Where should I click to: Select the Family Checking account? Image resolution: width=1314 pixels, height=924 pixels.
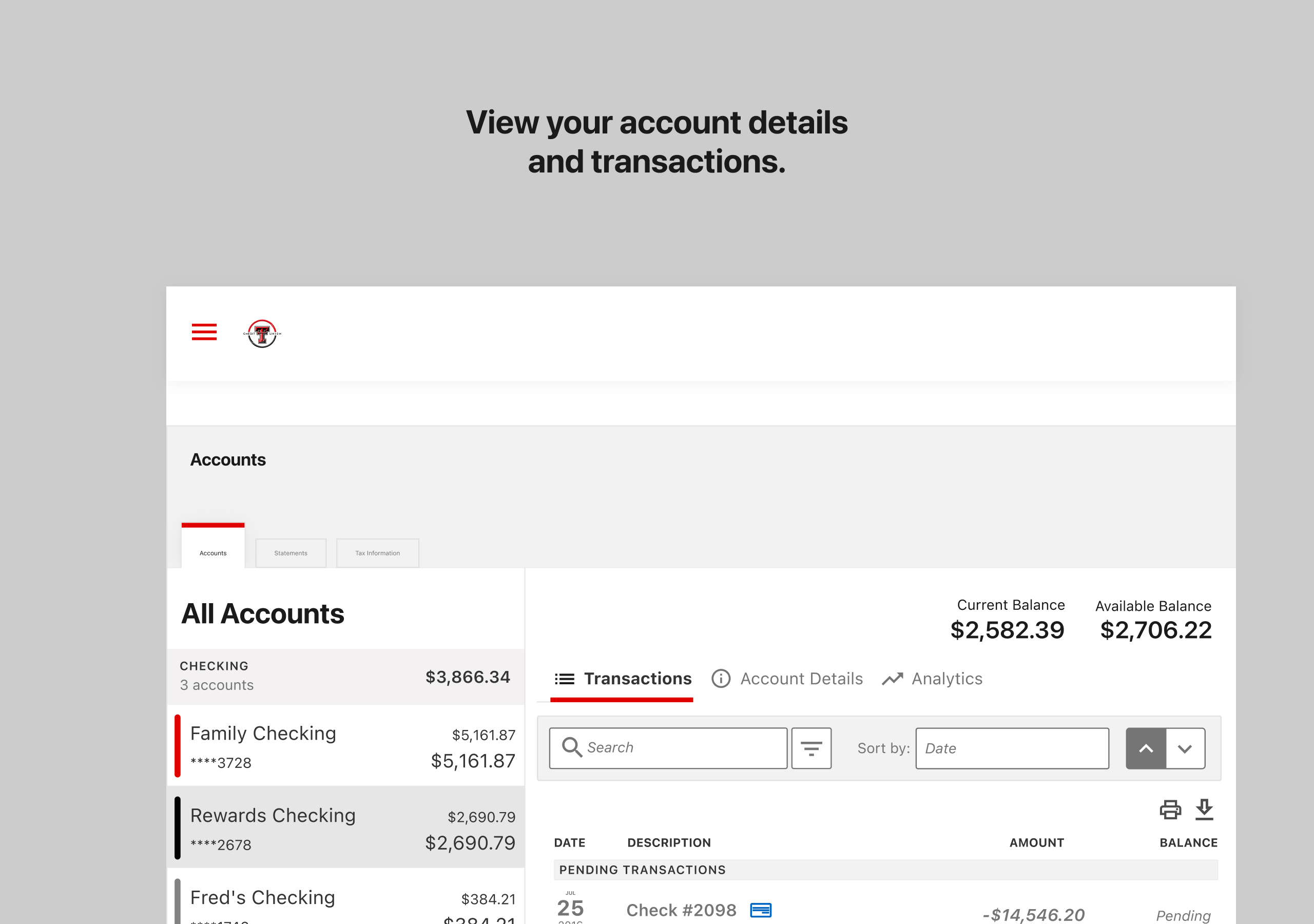click(x=346, y=746)
